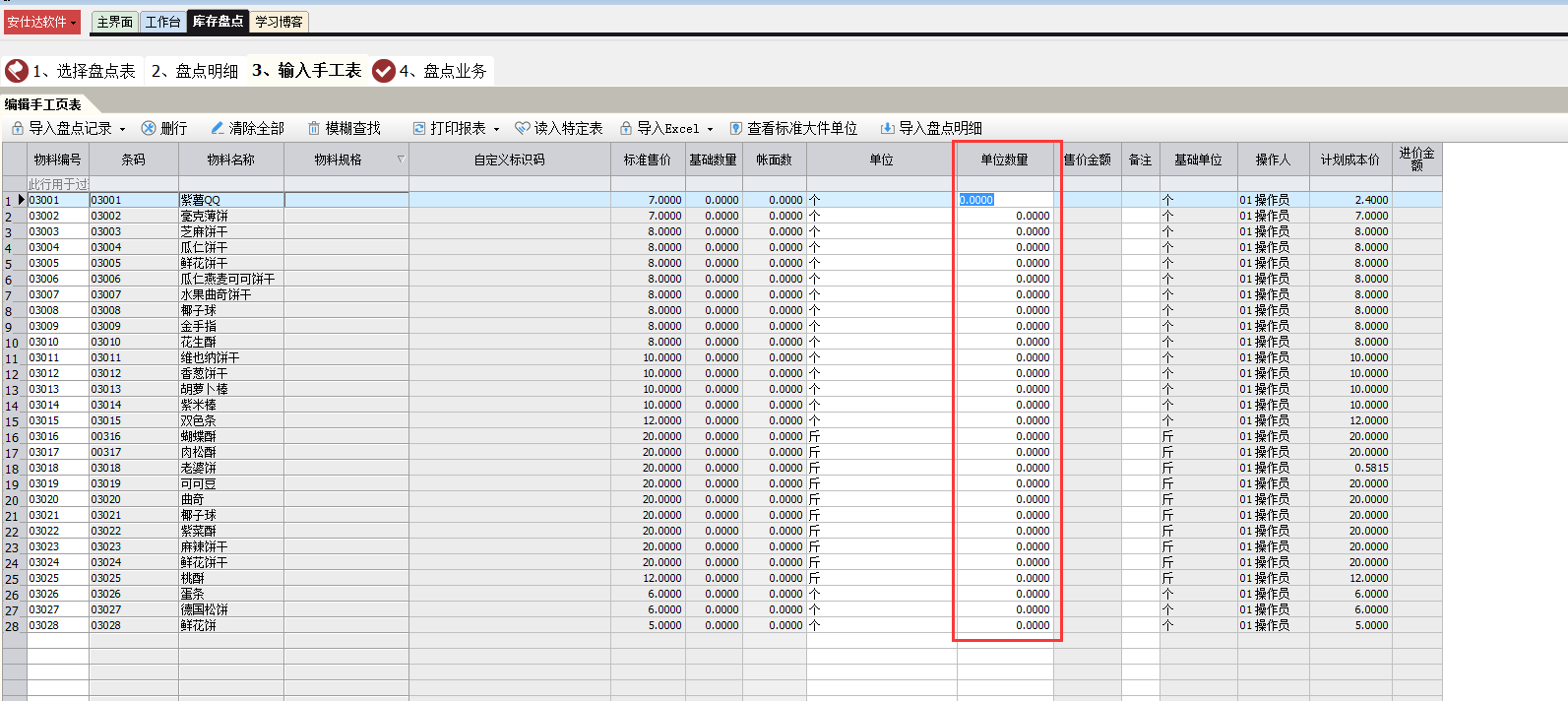Go to step 1 选择盘点表
1568x701 pixels.
pyautogui.click(x=84, y=71)
